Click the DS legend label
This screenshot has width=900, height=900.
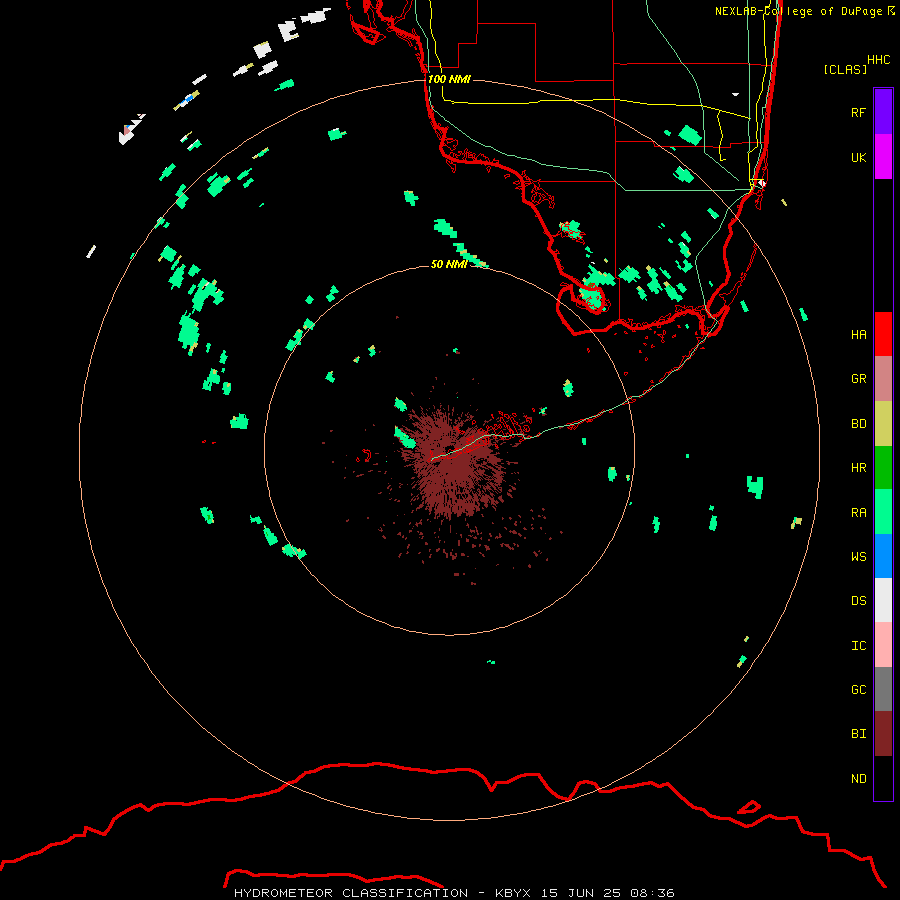[x=858, y=601]
